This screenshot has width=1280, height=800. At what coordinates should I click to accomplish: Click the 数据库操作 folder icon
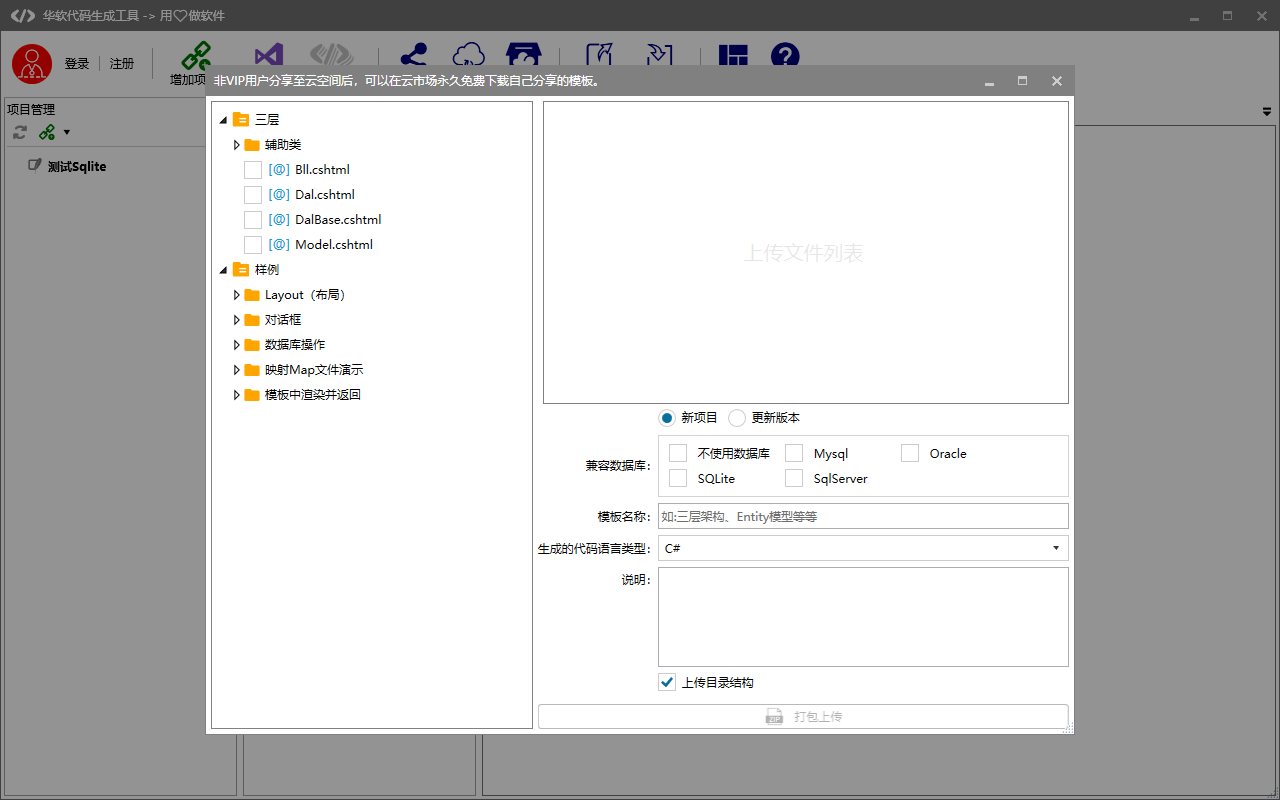[x=252, y=345]
